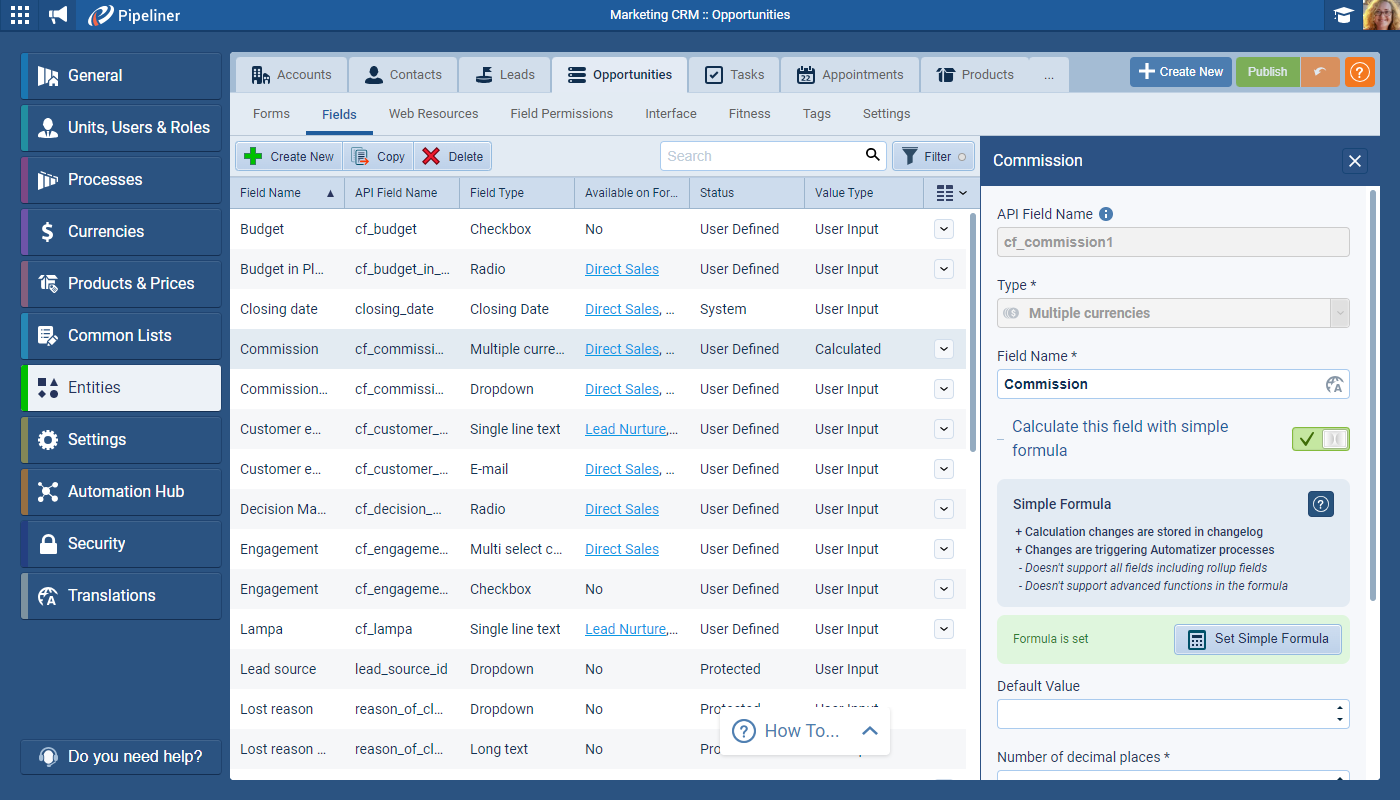Click the API Field Name info icon
1400x800 pixels.
[x=1106, y=214]
